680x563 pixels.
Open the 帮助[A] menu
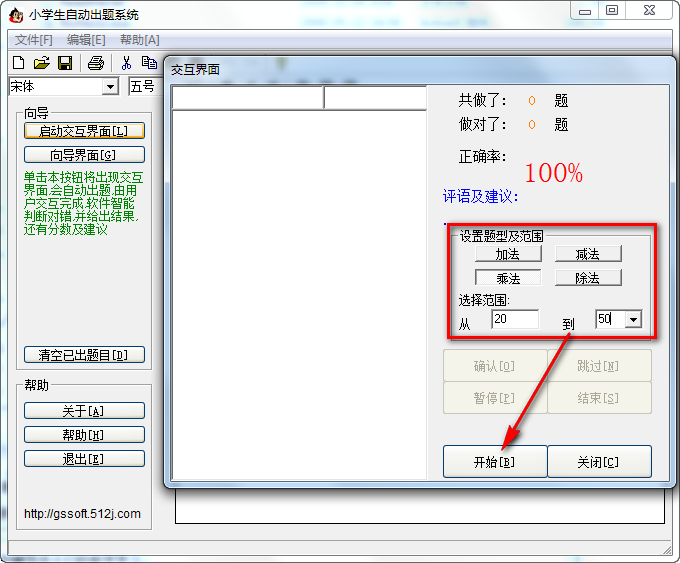coord(140,40)
